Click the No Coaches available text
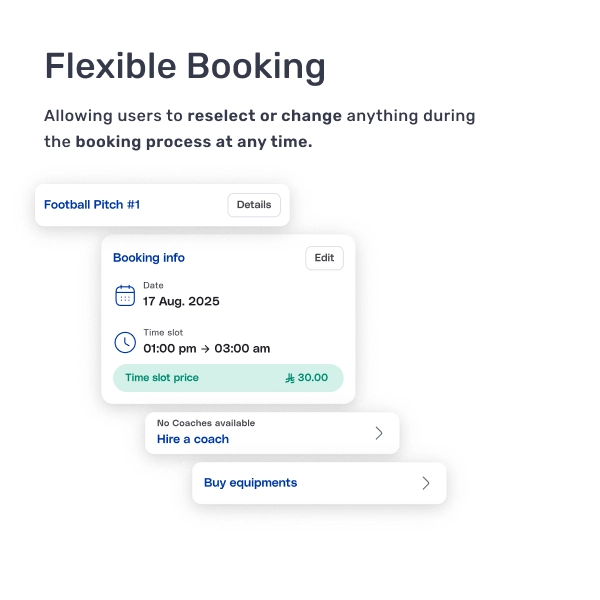Viewport: 600px width, 600px height. coord(206,423)
